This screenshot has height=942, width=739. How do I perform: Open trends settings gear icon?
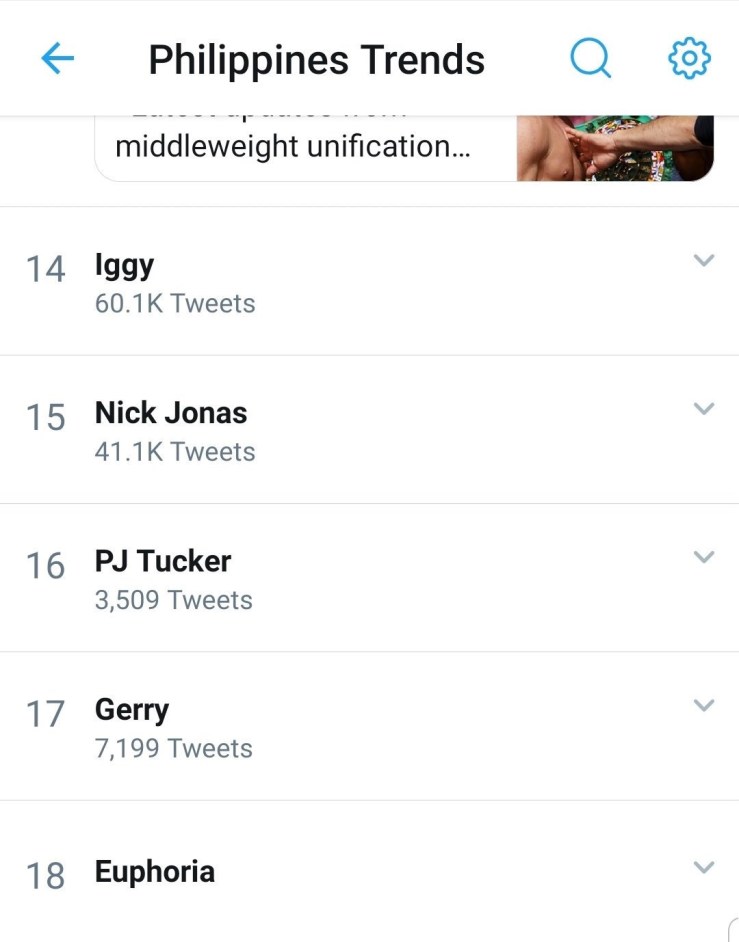[689, 59]
